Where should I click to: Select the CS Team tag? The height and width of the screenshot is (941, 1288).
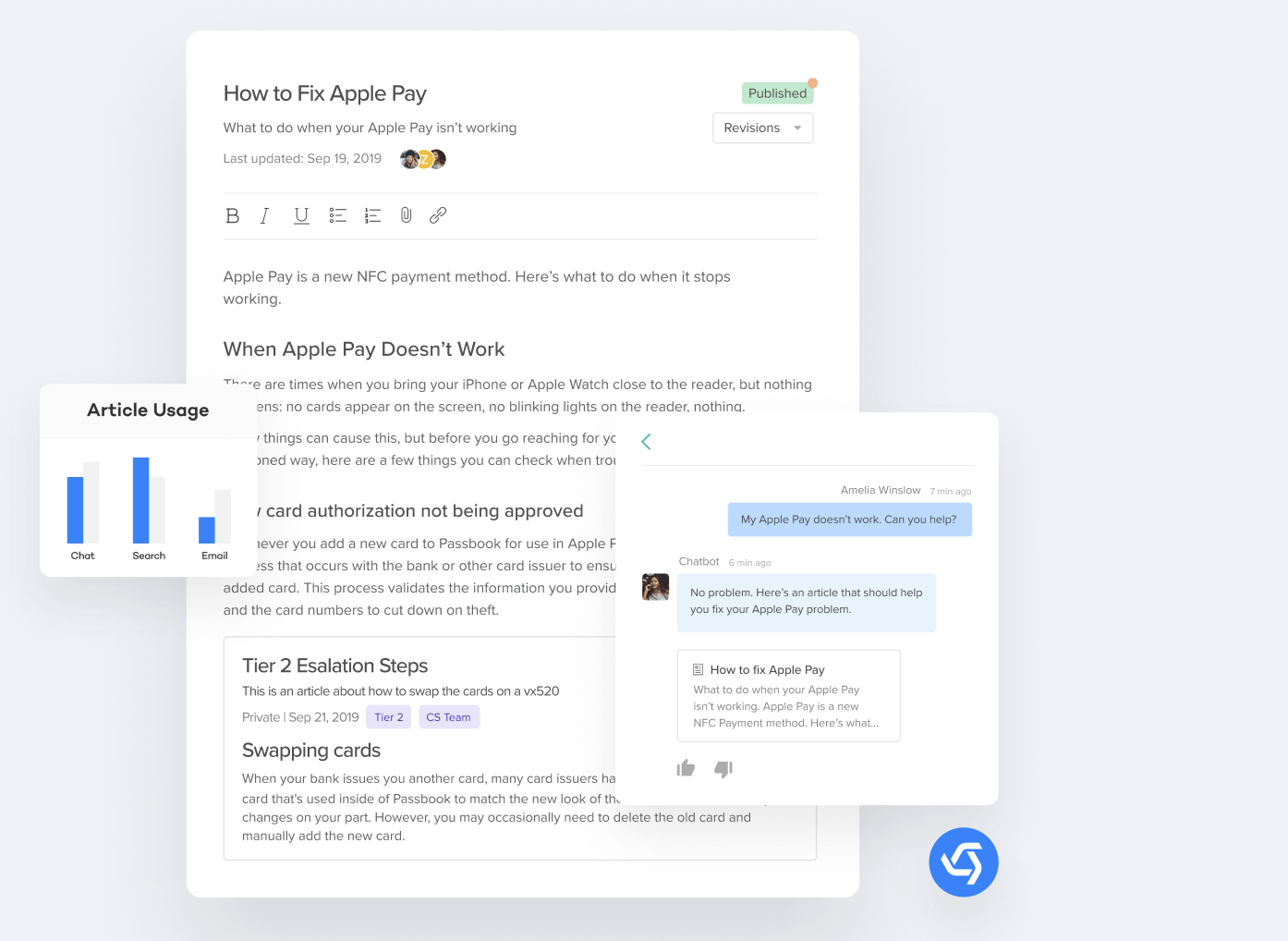448,717
